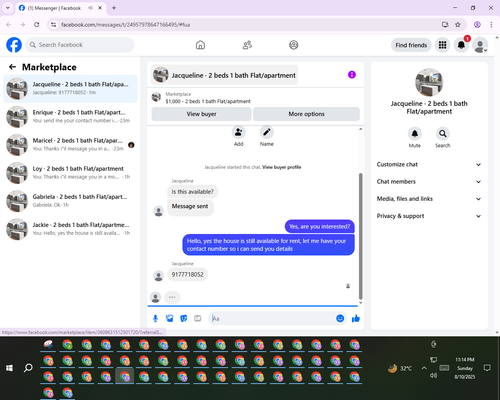Mute the tab using the audio icon
Screen dimensions: 500x400
(91, 8)
